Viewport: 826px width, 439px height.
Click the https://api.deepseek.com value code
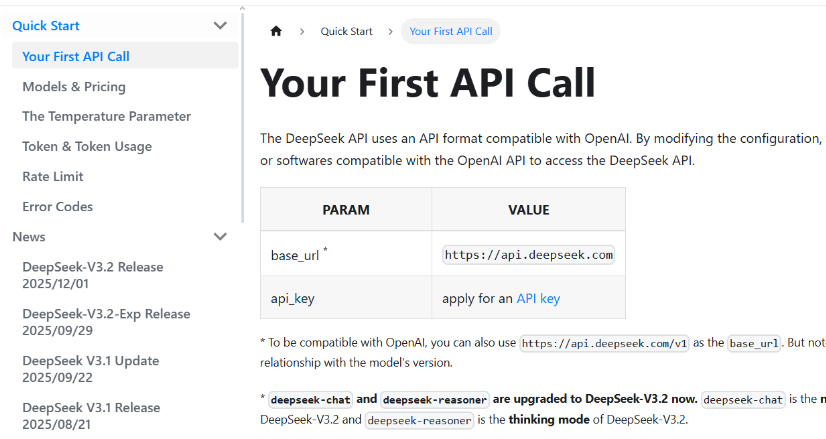(528, 255)
